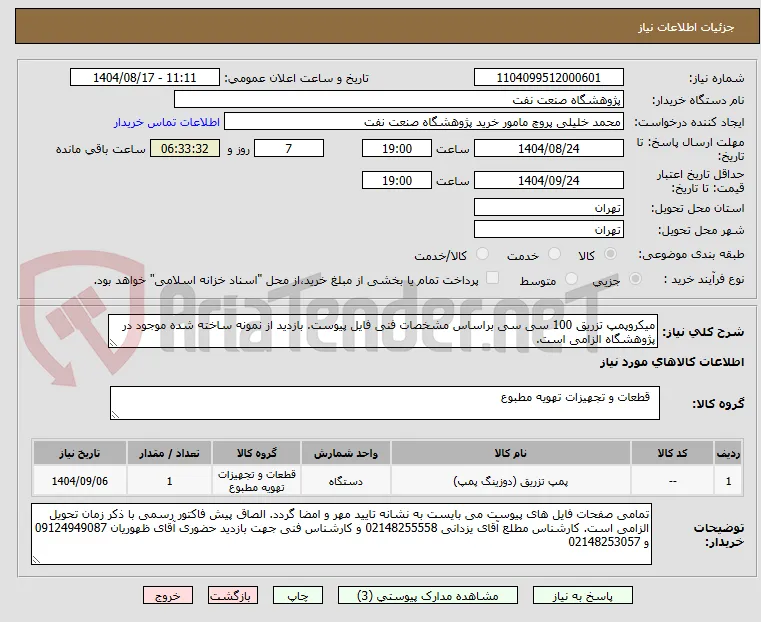Click the پاسخ به نیاز button
This screenshot has width=761, height=622.
(x=582, y=596)
